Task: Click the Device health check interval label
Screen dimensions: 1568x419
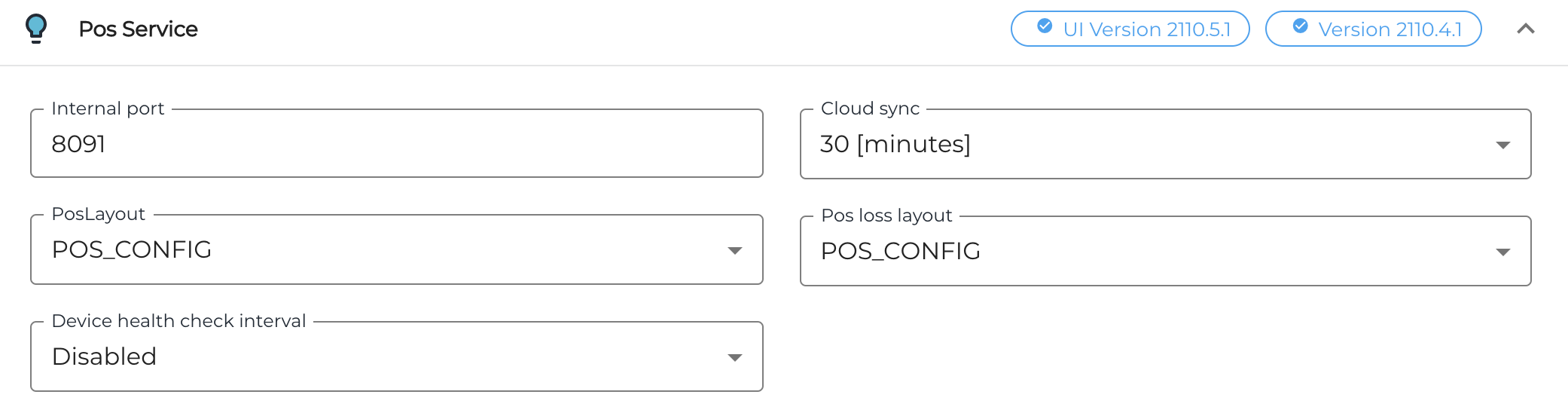Action: [x=178, y=321]
